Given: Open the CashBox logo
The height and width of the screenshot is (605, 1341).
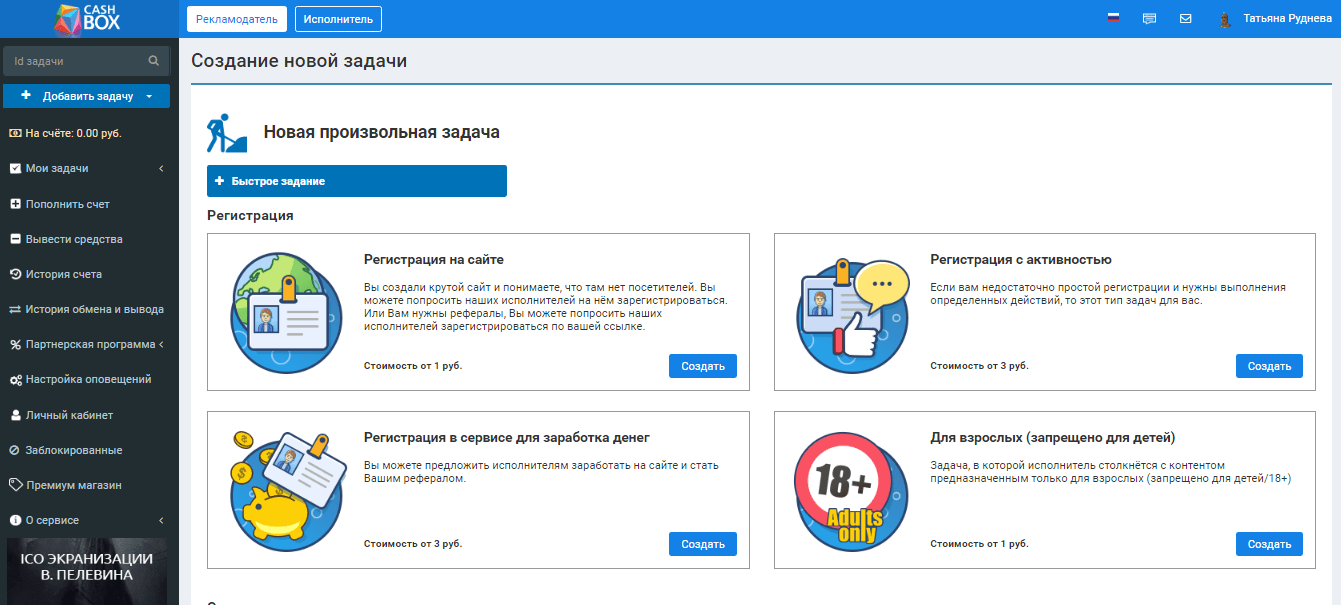Looking at the screenshot, I should pos(87,17).
